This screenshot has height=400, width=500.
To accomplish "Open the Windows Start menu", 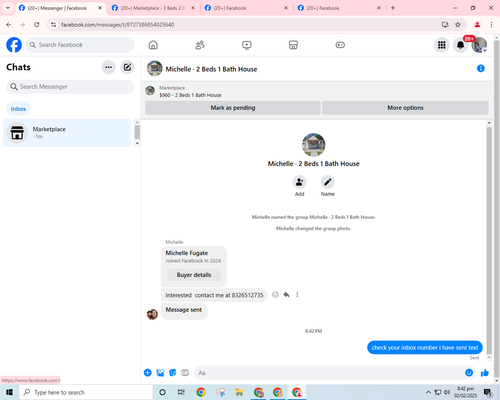I will pyautogui.click(x=9, y=392).
